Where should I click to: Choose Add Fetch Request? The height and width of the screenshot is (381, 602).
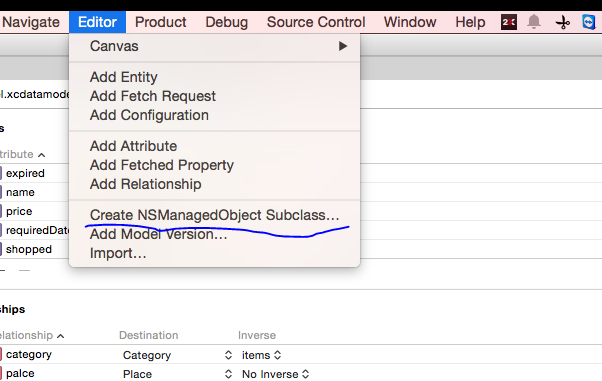tap(215, 96)
